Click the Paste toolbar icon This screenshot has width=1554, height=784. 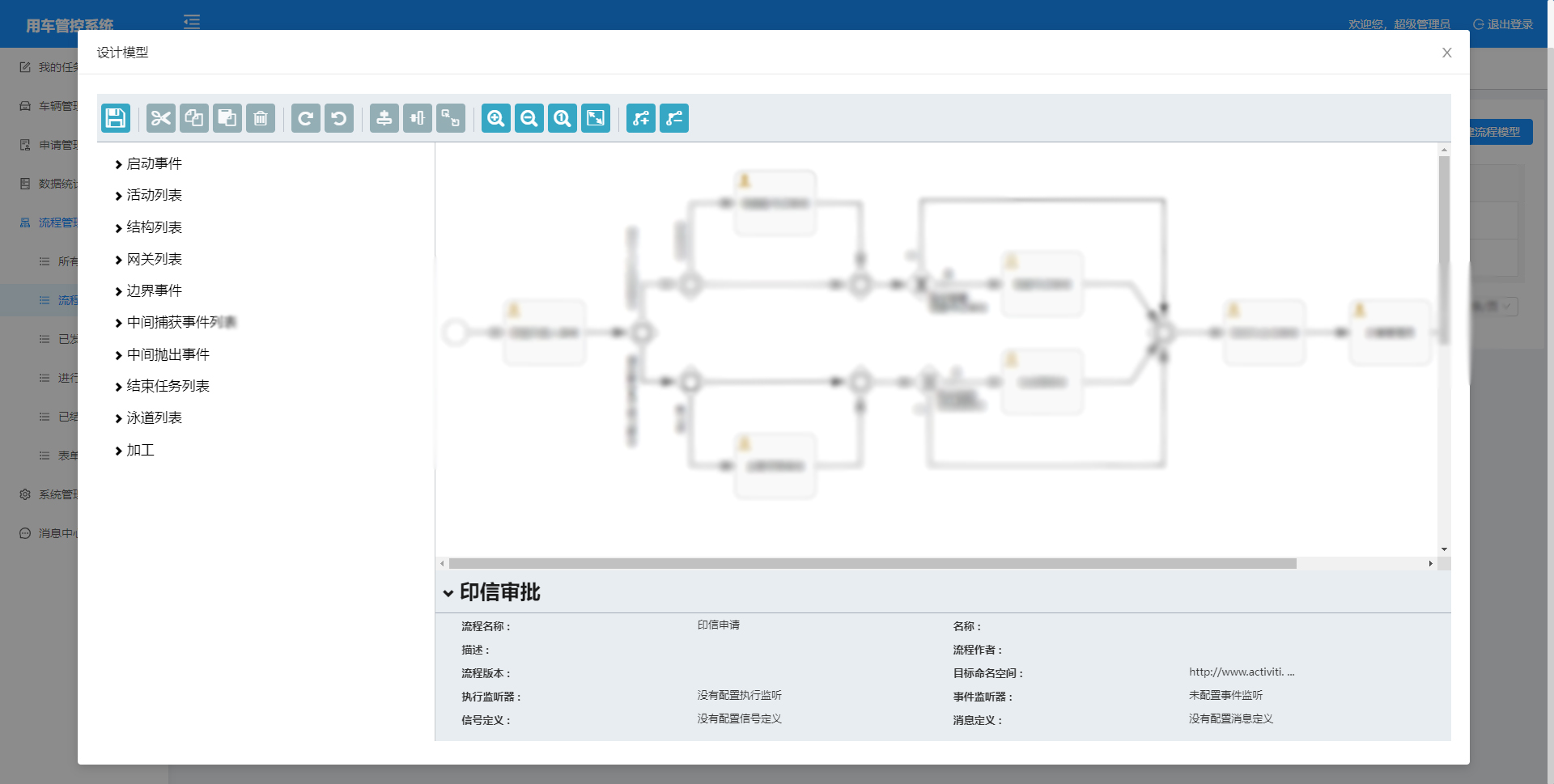pyautogui.click(x=227, y=118)
